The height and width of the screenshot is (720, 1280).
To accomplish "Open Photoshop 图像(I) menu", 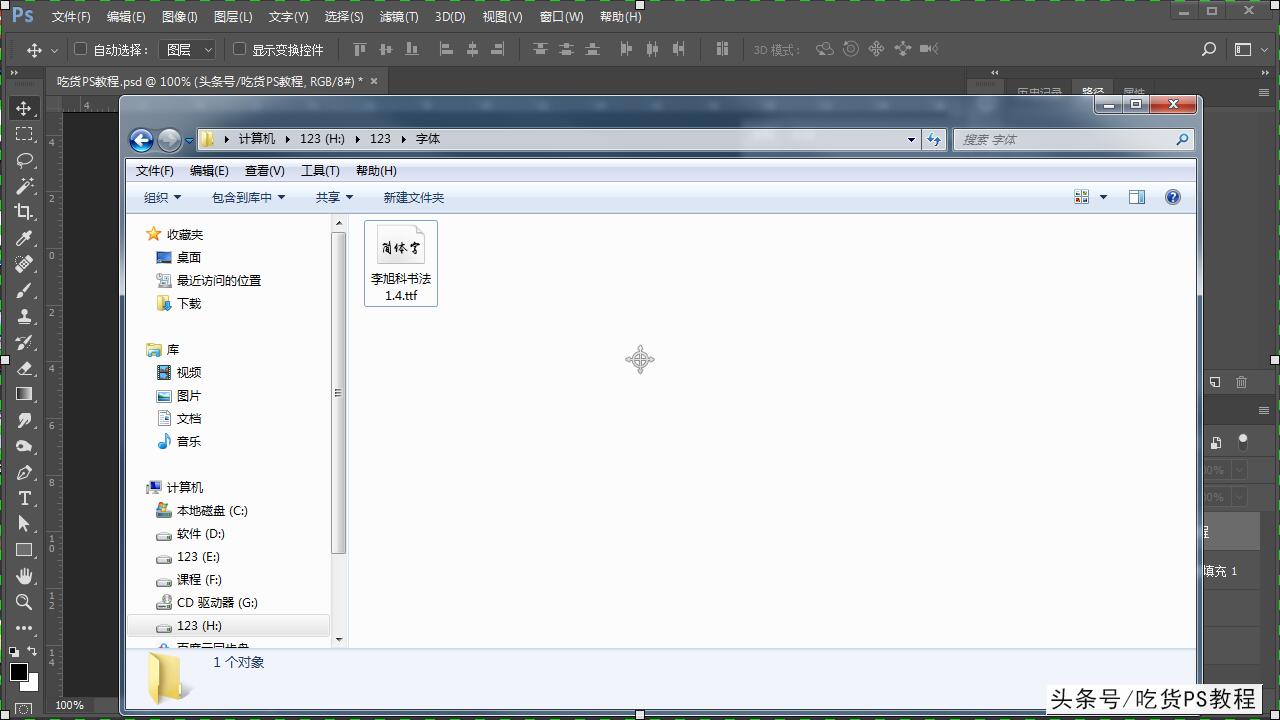I will pyautogui.click(x=179, y=17).
